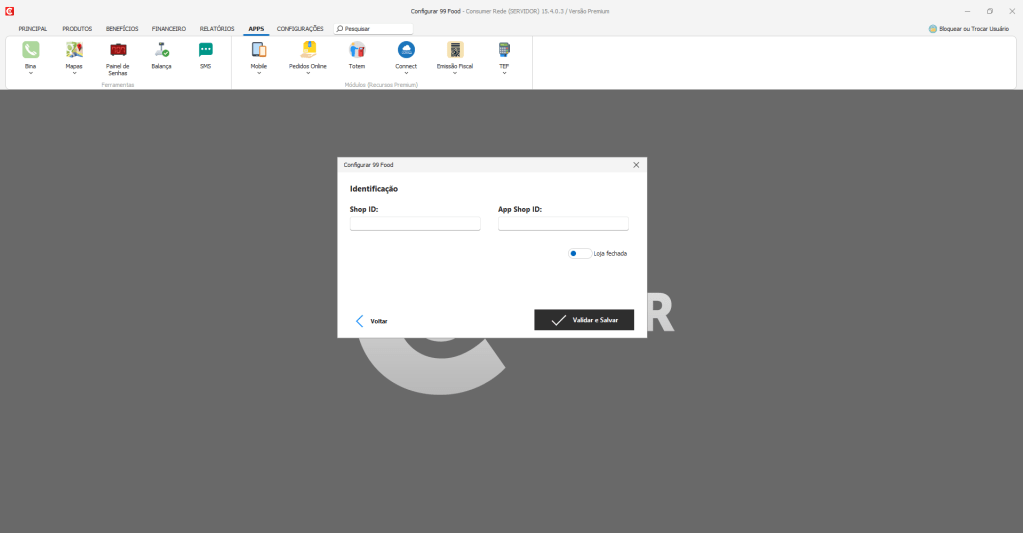1023x533 pixels.
Task: Select the Balança tool
Action: click(x=161, y=50)
